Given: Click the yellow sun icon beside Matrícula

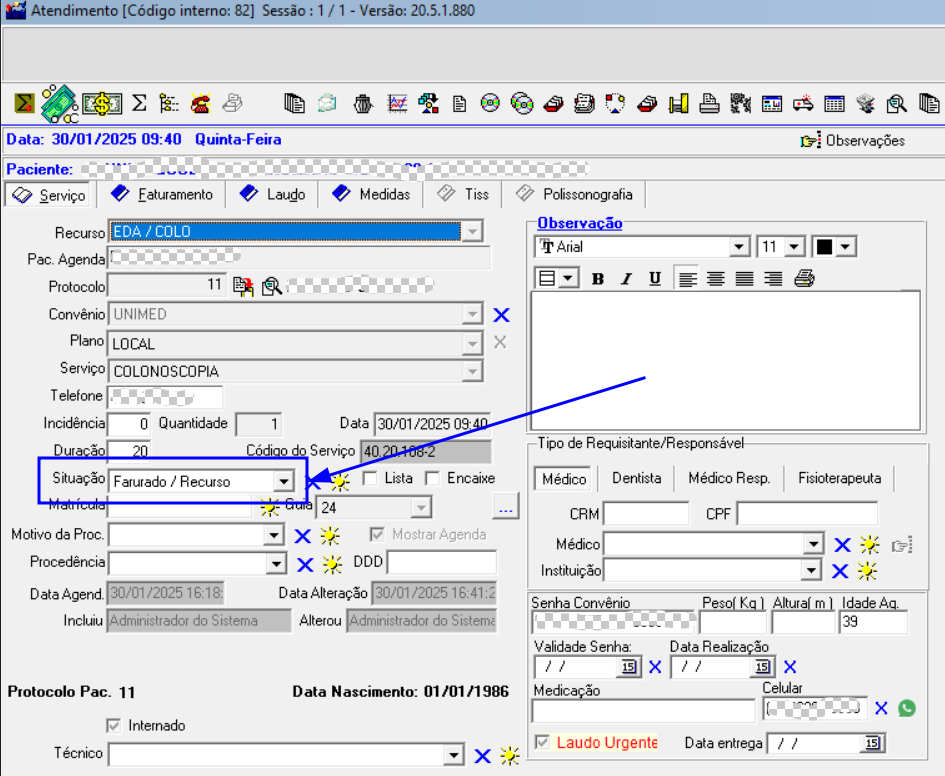Looking at the screenshot, I should [x=269, y=508].
